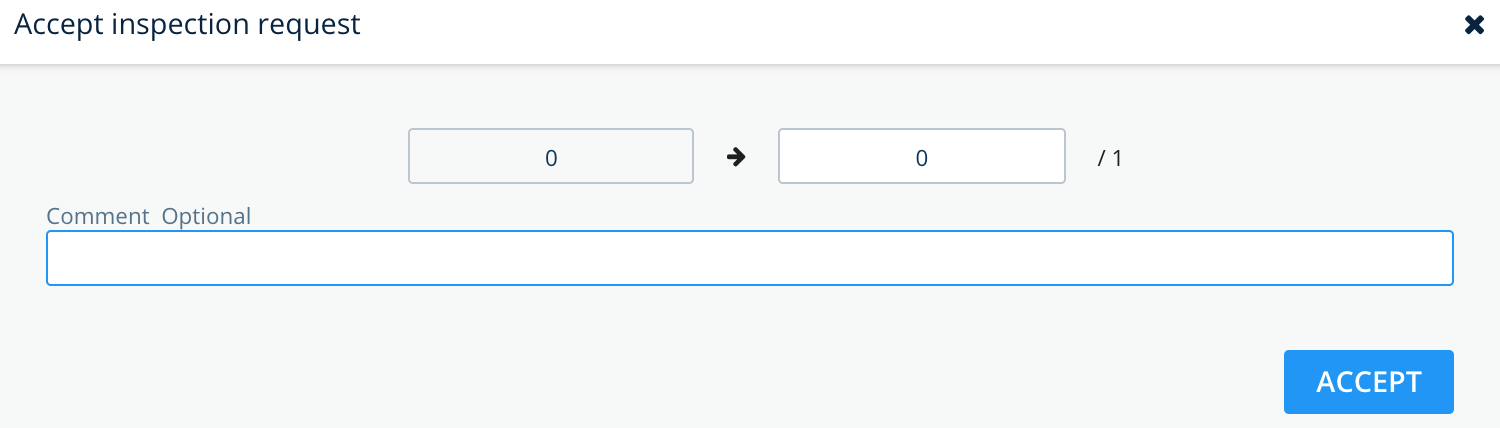Focus the Comment text field

(750, 258)
